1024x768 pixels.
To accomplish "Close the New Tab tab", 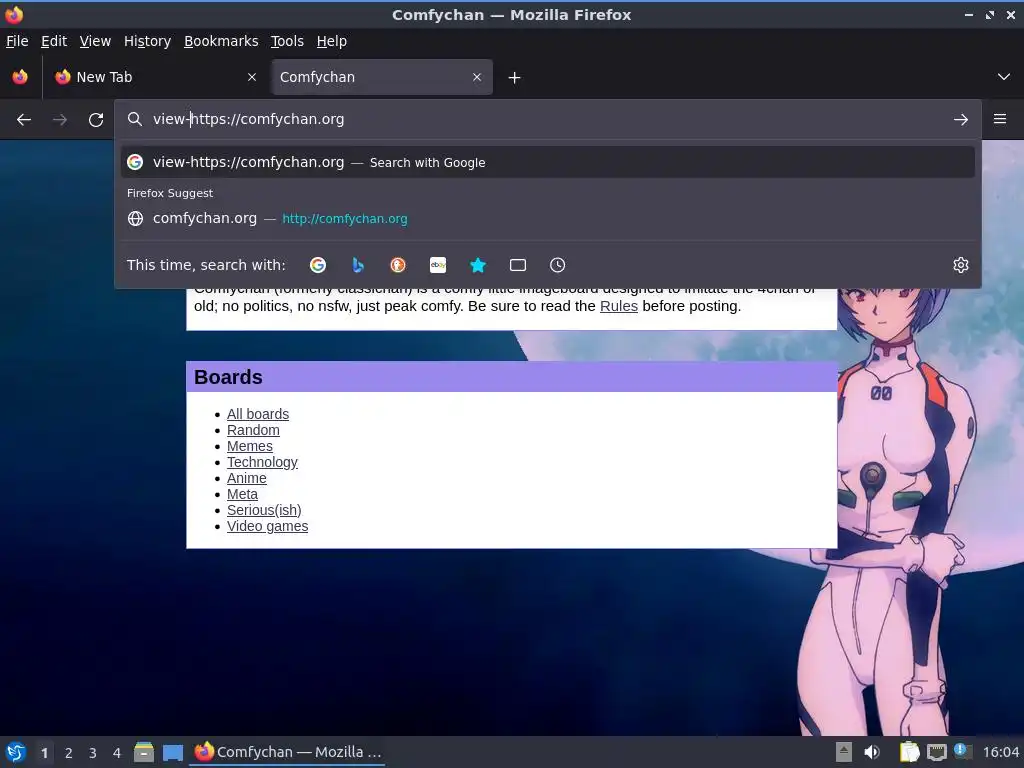I will [x=252, y=77].
